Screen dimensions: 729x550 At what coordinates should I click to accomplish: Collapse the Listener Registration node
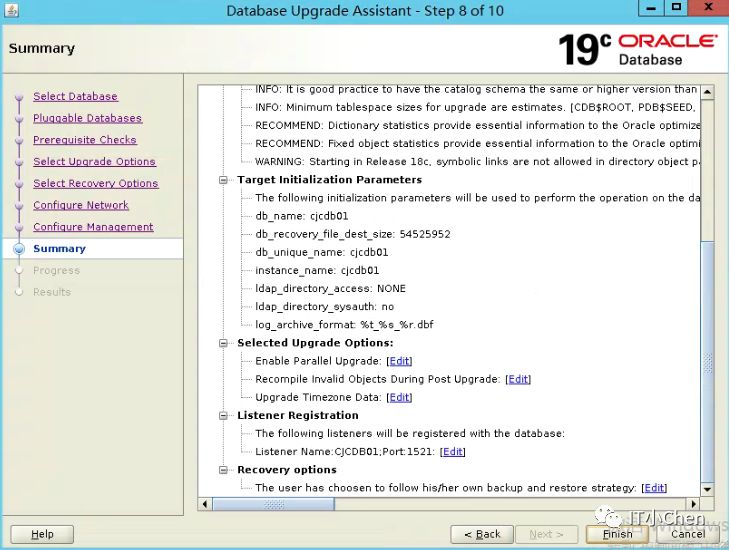pos(223,416)
